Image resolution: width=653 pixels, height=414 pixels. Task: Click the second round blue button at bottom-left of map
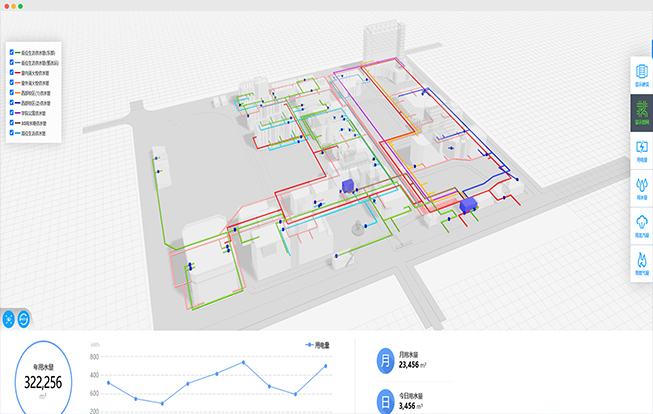coord(25,319)
